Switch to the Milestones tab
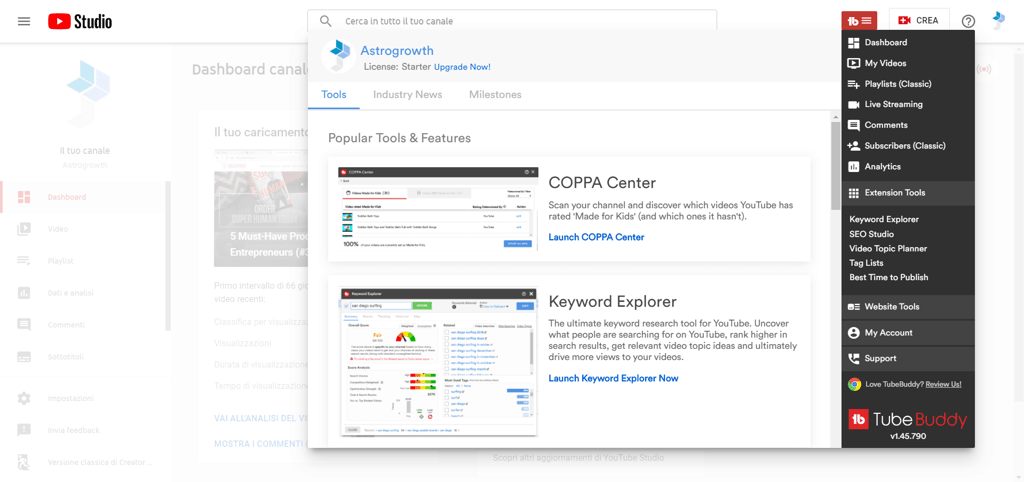The width and height of the screenshot is (1024, 482). tap(495, 95)
